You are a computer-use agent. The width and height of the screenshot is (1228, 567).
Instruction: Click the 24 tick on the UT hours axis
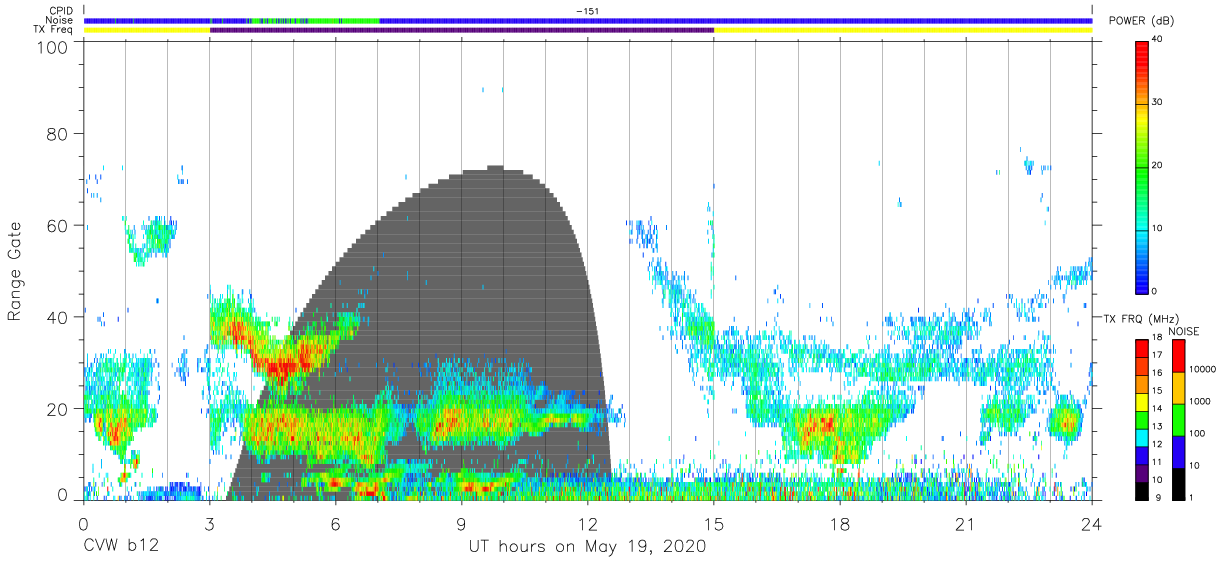click(x=1091, y=524)
